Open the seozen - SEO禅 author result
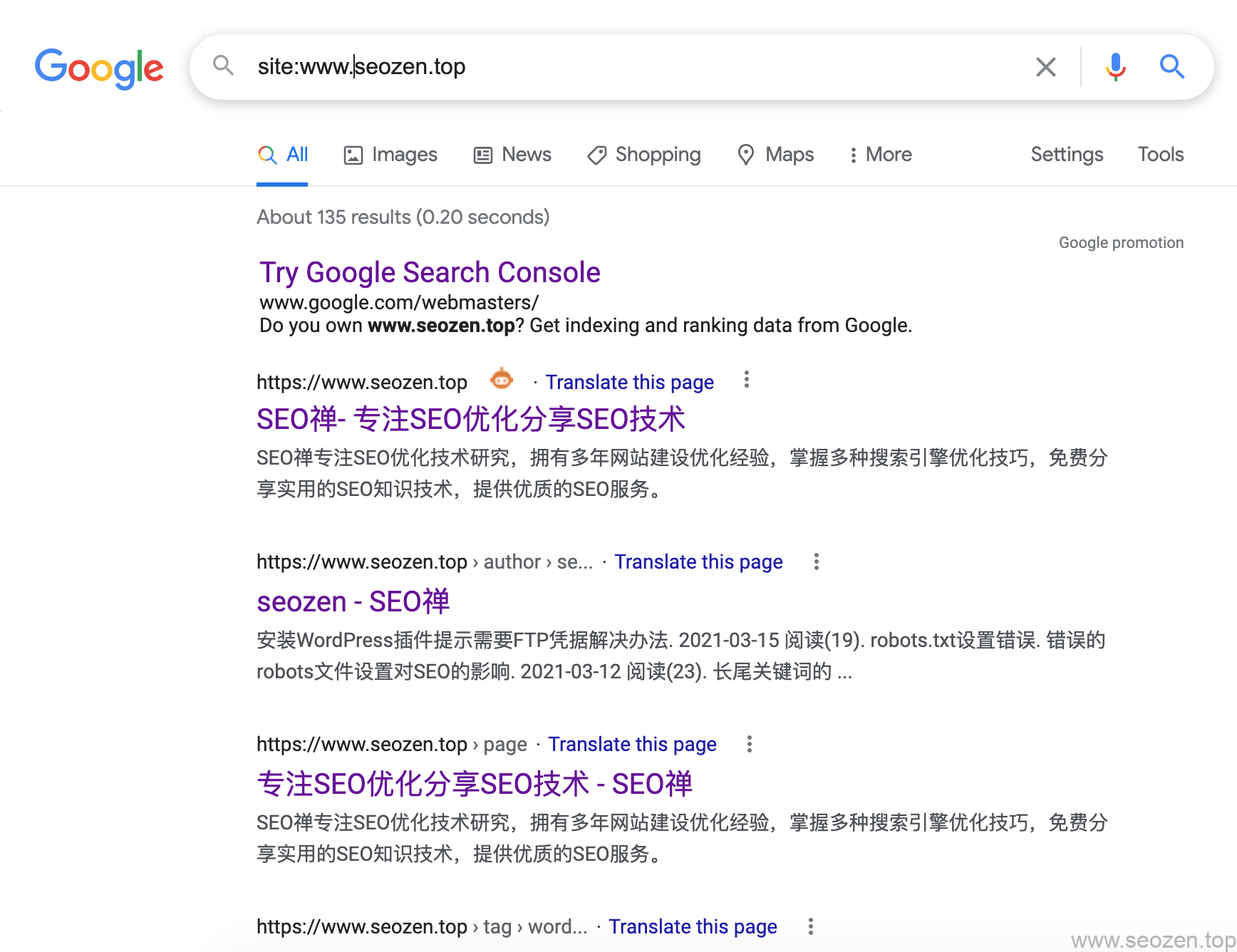 tap(353, 601)
